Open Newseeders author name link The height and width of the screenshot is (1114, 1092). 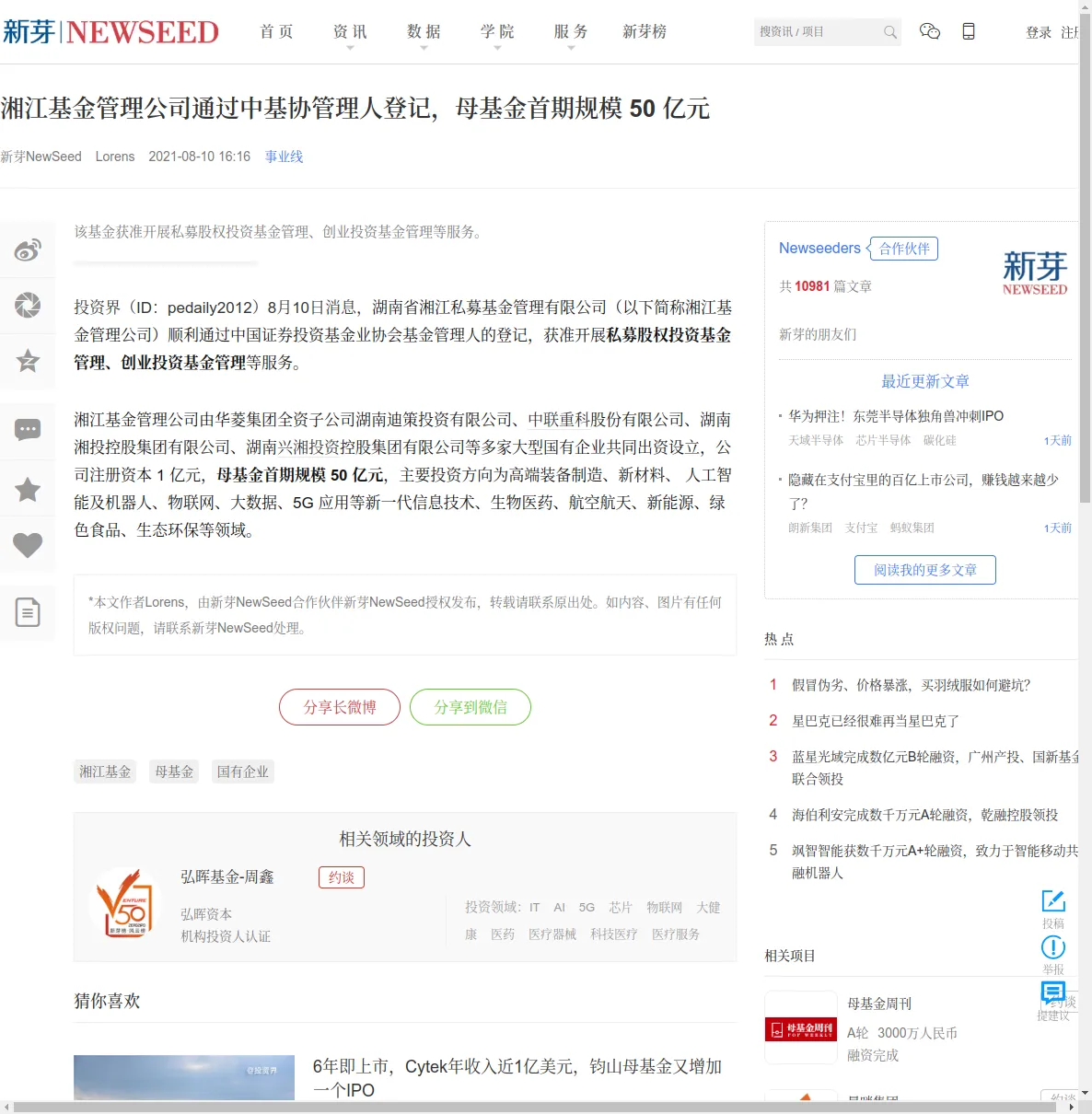point(819,248)
